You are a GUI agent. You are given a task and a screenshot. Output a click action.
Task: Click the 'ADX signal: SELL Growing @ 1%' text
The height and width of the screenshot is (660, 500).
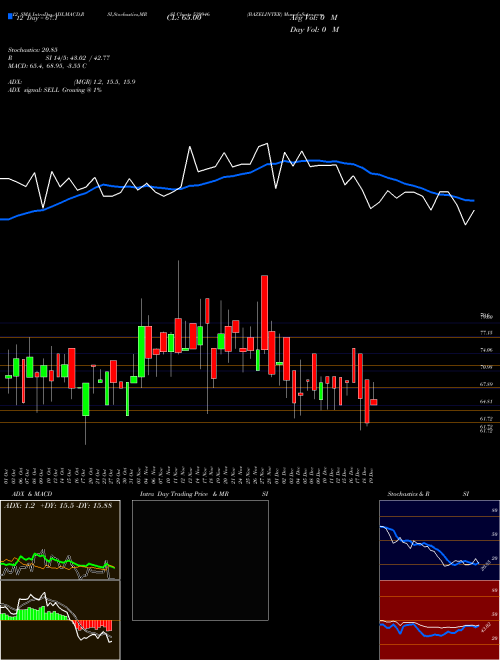(55, 90)
